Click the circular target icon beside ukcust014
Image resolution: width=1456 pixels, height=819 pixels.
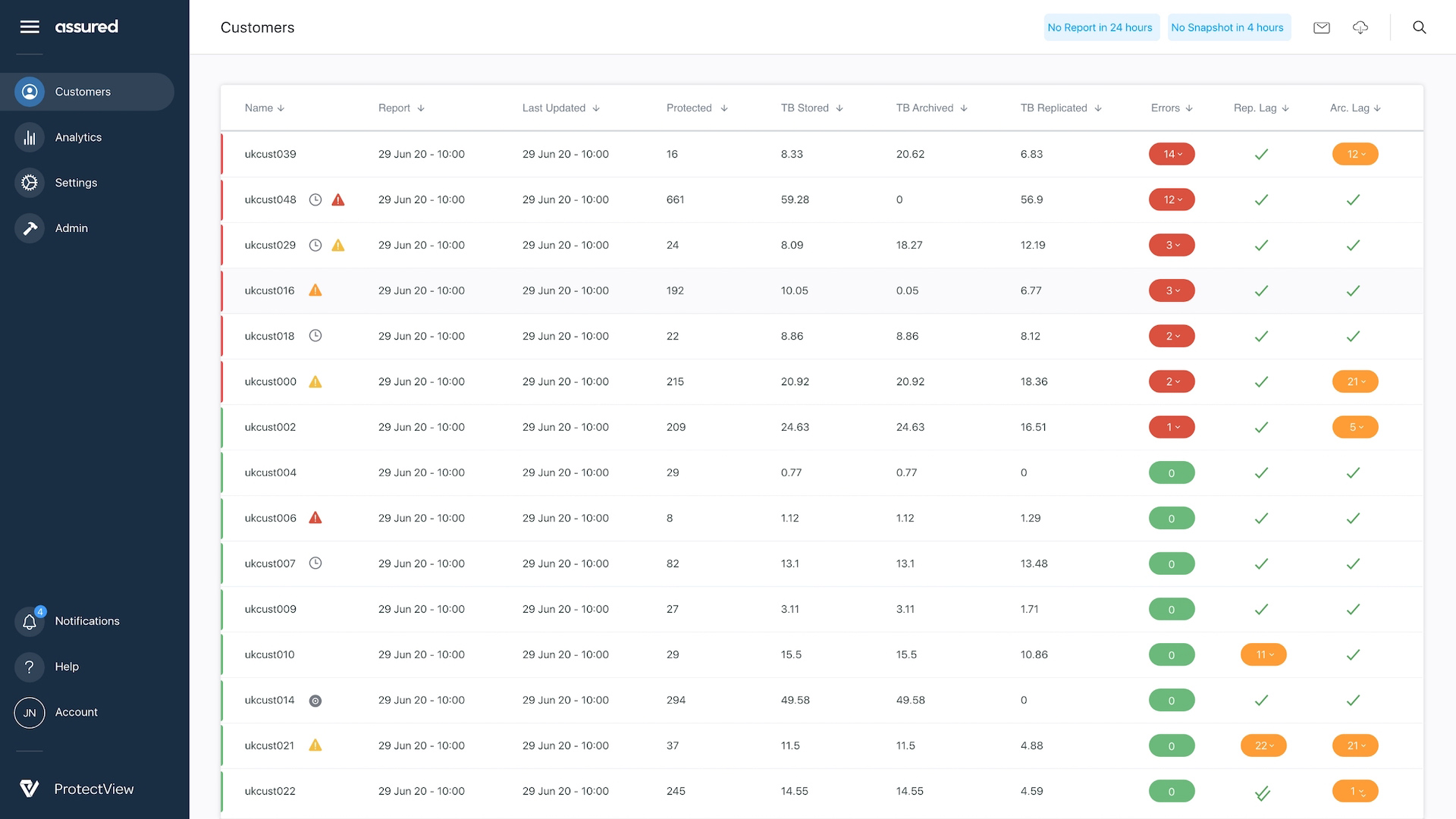coord(315,701)
